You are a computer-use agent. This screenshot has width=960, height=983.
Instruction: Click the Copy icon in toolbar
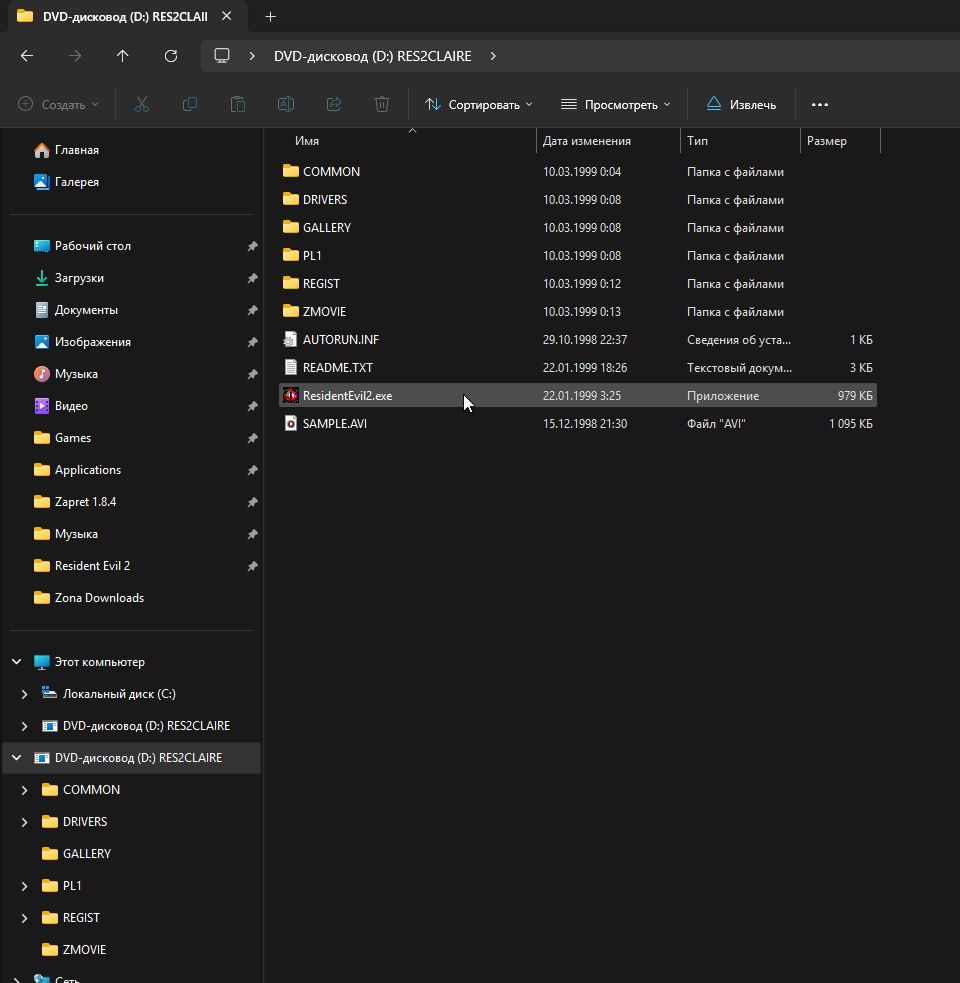point(189,104)
